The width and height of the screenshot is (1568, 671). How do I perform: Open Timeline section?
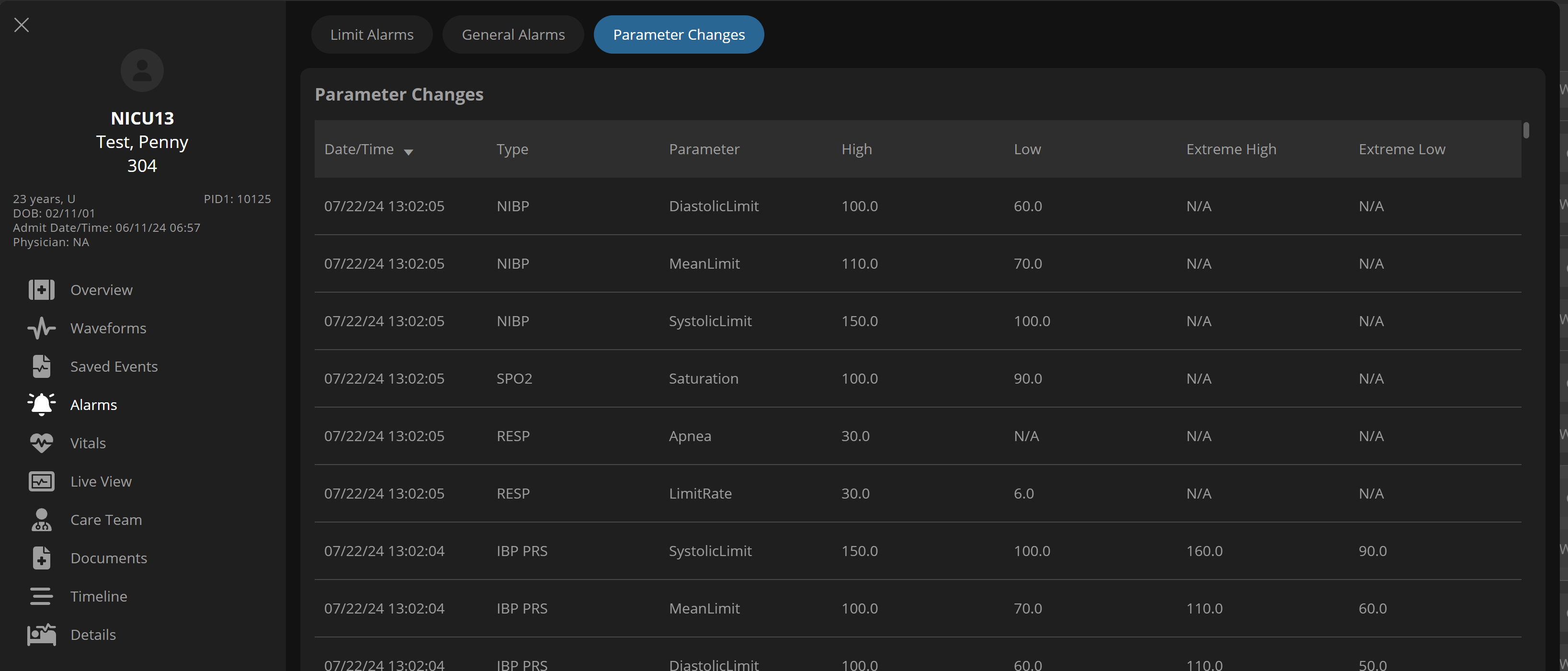tap(99, 597)
